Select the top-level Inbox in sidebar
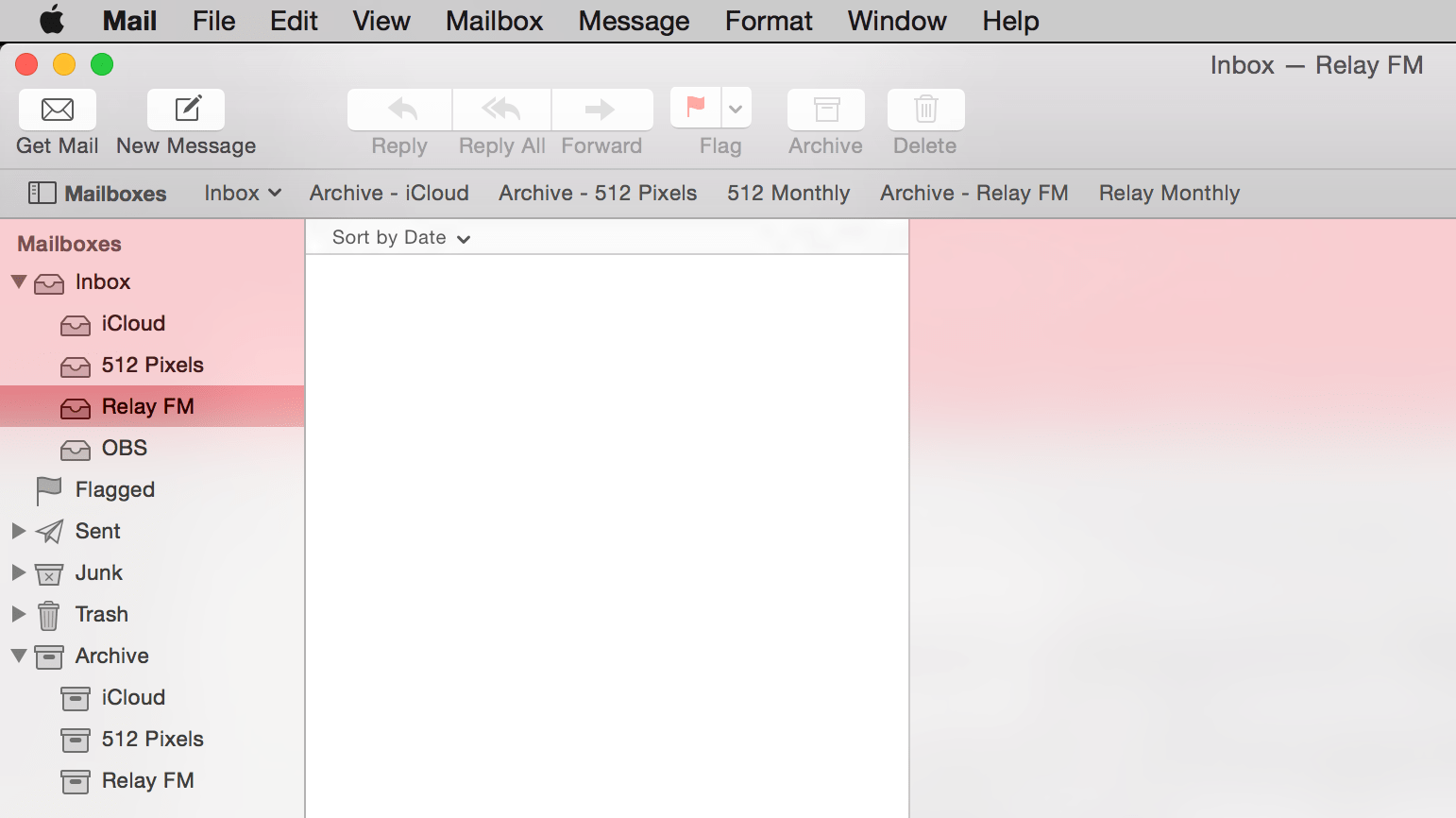1456x818 pixels. (x=152, y=281)
